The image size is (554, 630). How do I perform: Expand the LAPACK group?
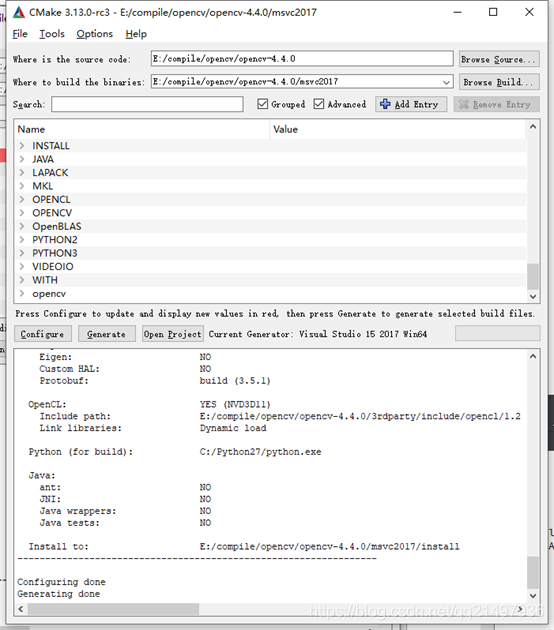point(22,172)
